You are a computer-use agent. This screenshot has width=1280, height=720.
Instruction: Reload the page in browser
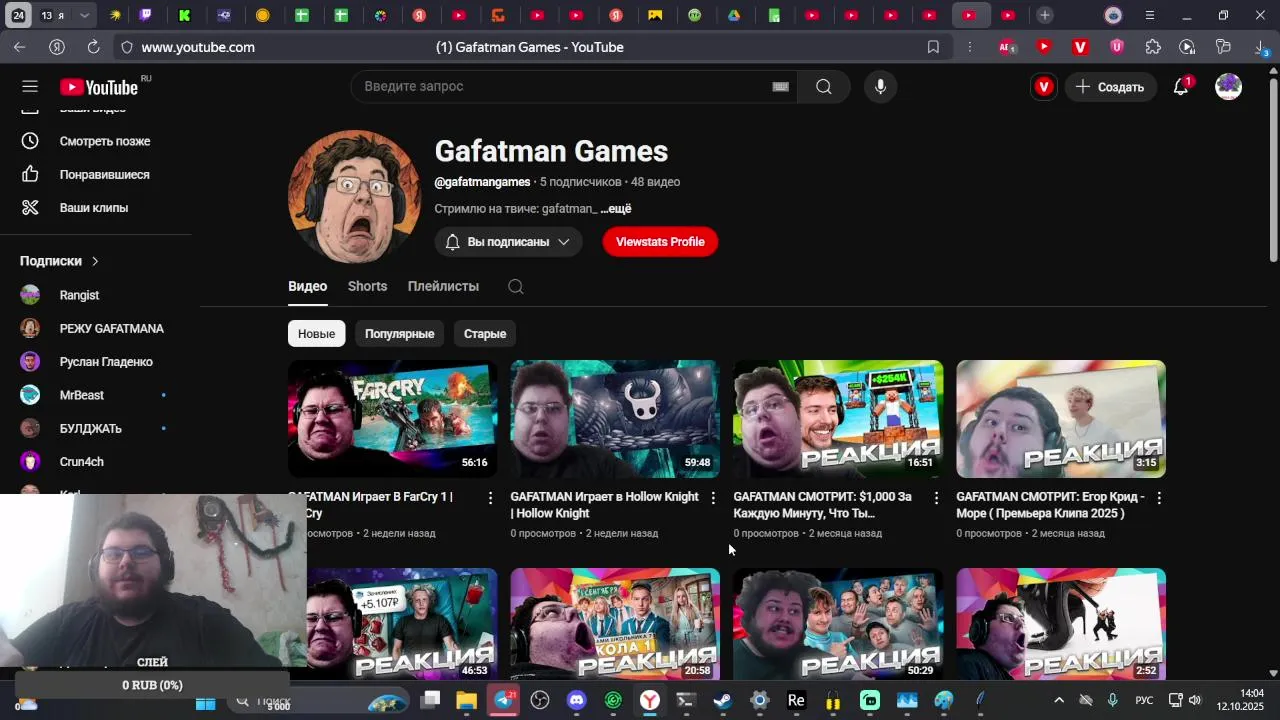click(x=93, y=47)
